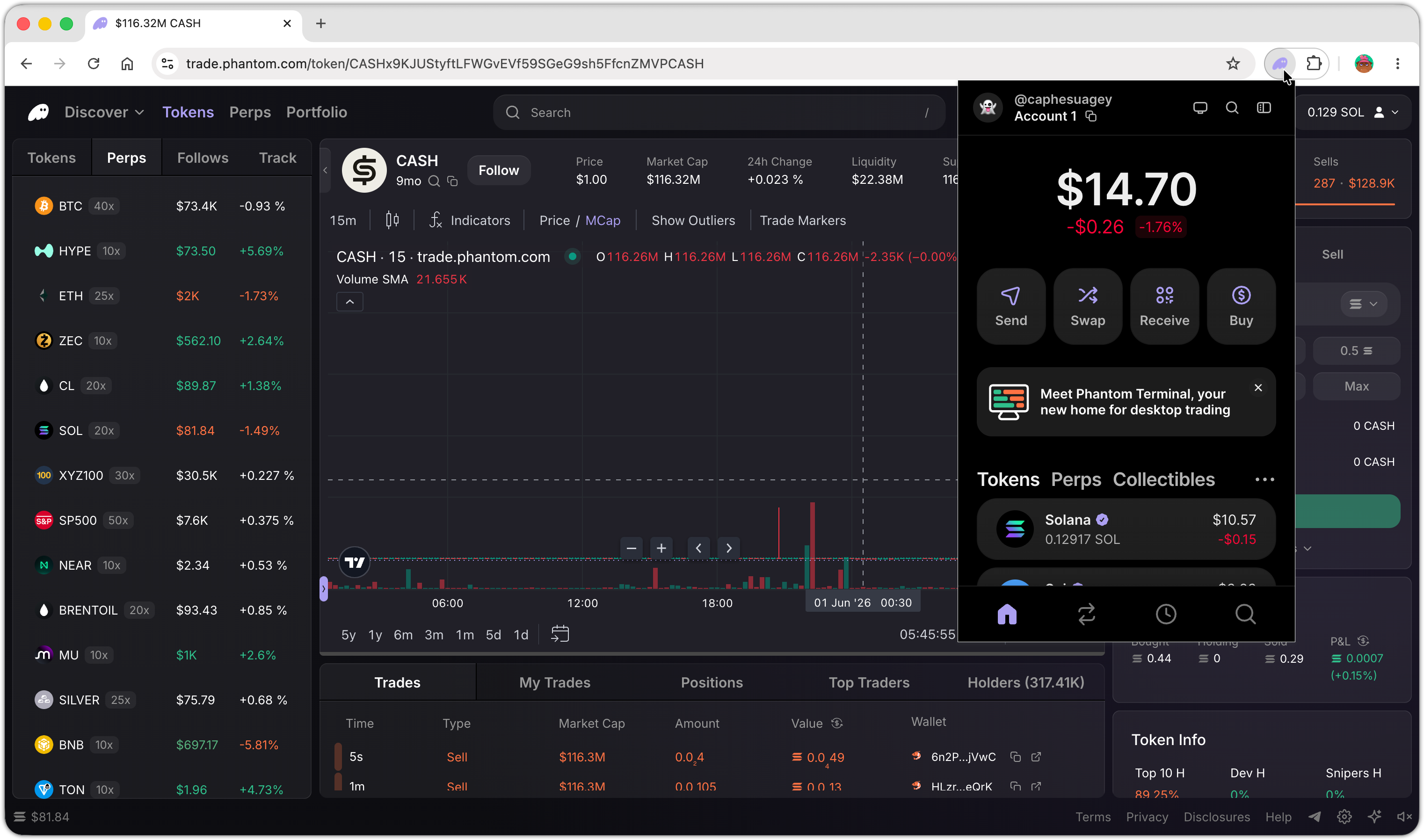Open the candlestick chart type selector
The width and height of the screenshot is (1424, 840).
392,220
